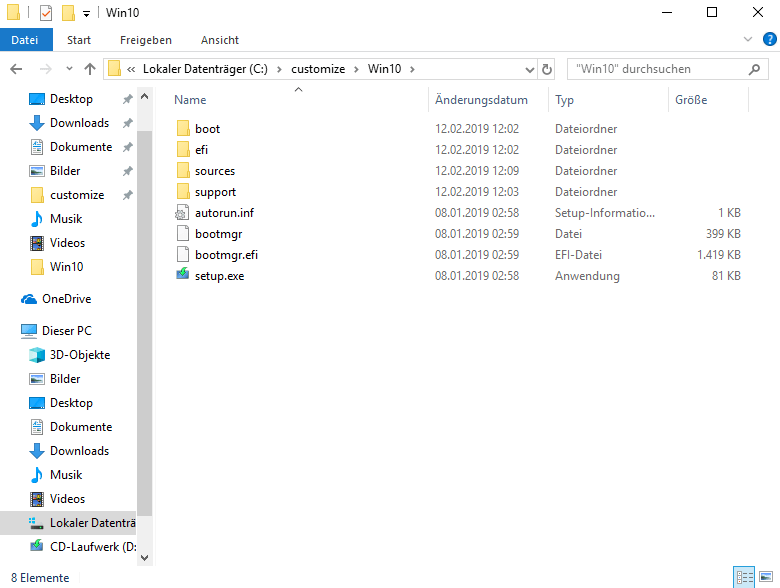Click Lokaler Datenträger (C:) in address bar

[x=205, y=69]
